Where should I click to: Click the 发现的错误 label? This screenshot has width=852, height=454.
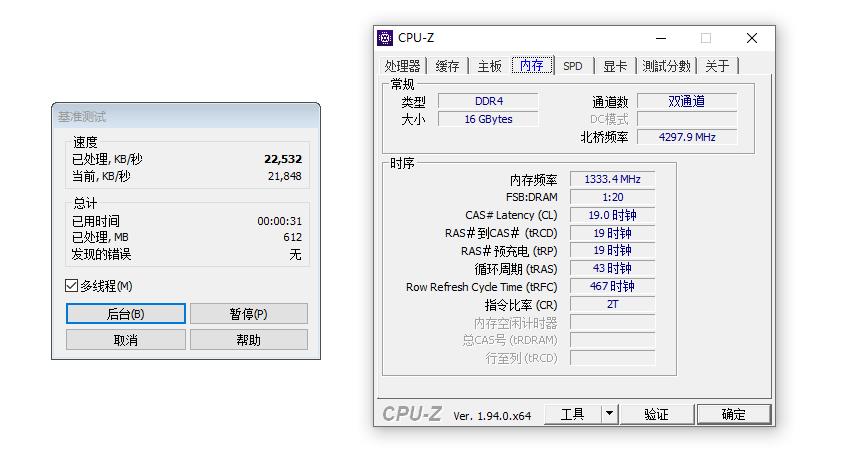pyautogui.click(x=102, y=254)
